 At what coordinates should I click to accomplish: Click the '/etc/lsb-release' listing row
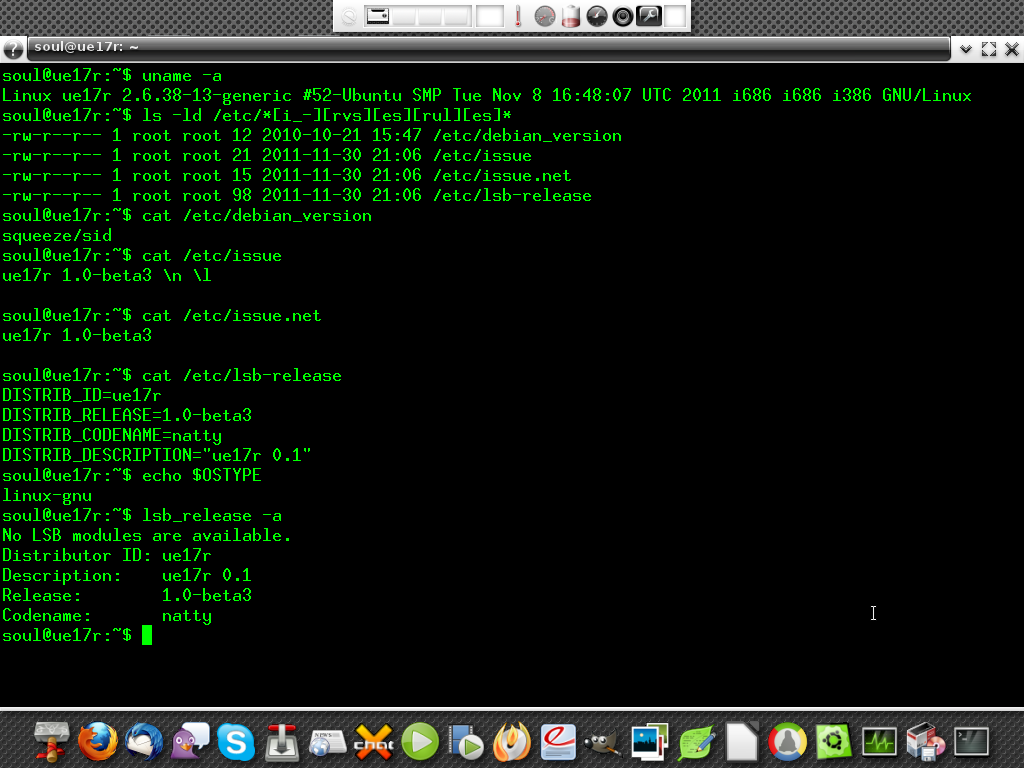(296, 196)
